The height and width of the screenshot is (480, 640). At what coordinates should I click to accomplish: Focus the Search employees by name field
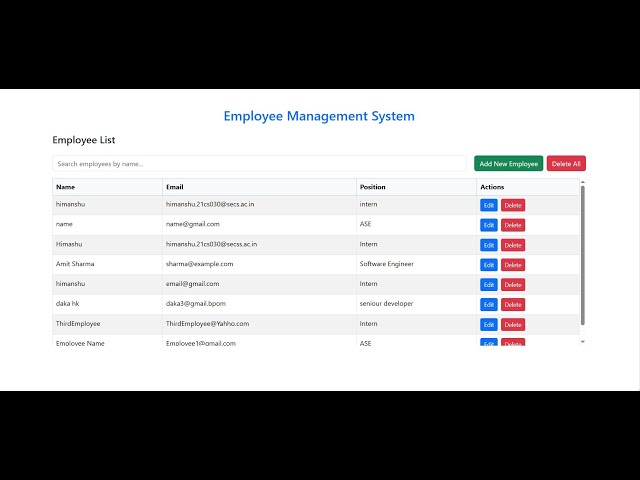[259, 164]
